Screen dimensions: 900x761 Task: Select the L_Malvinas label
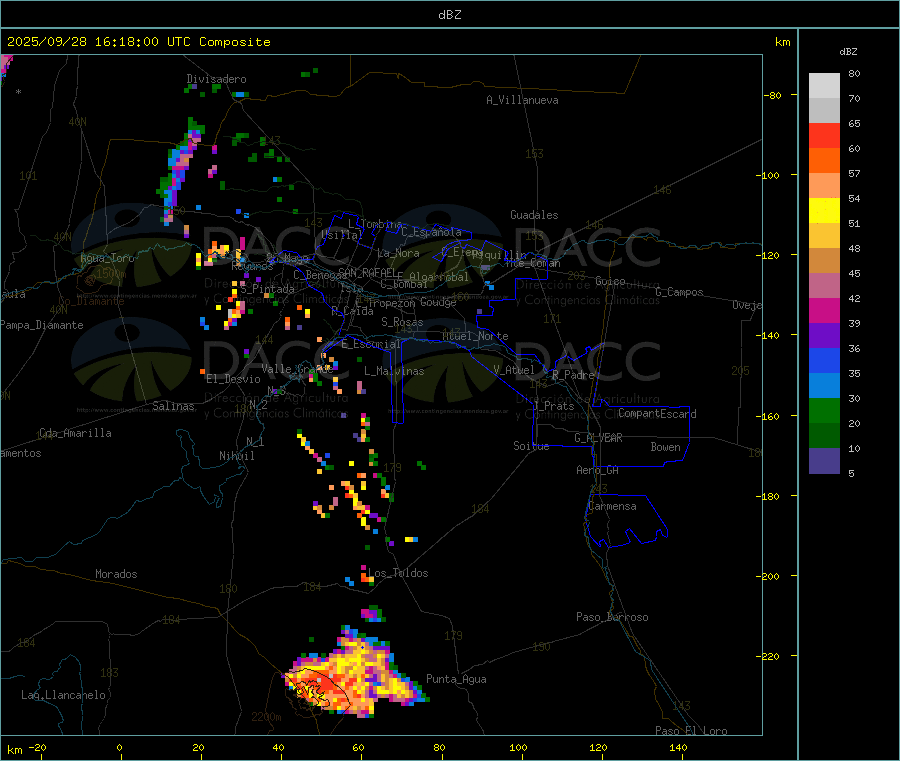coord(394,371)
